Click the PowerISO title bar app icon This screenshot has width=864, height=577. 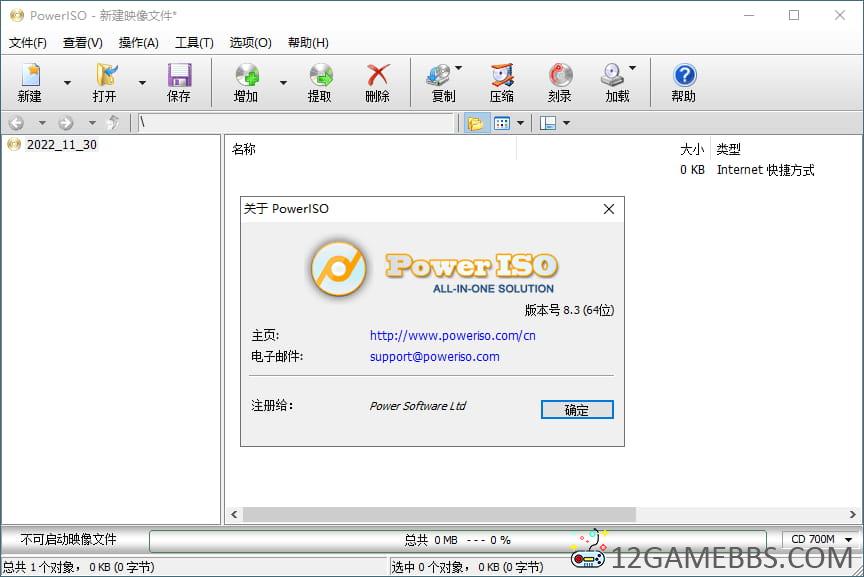click(17, 15)
